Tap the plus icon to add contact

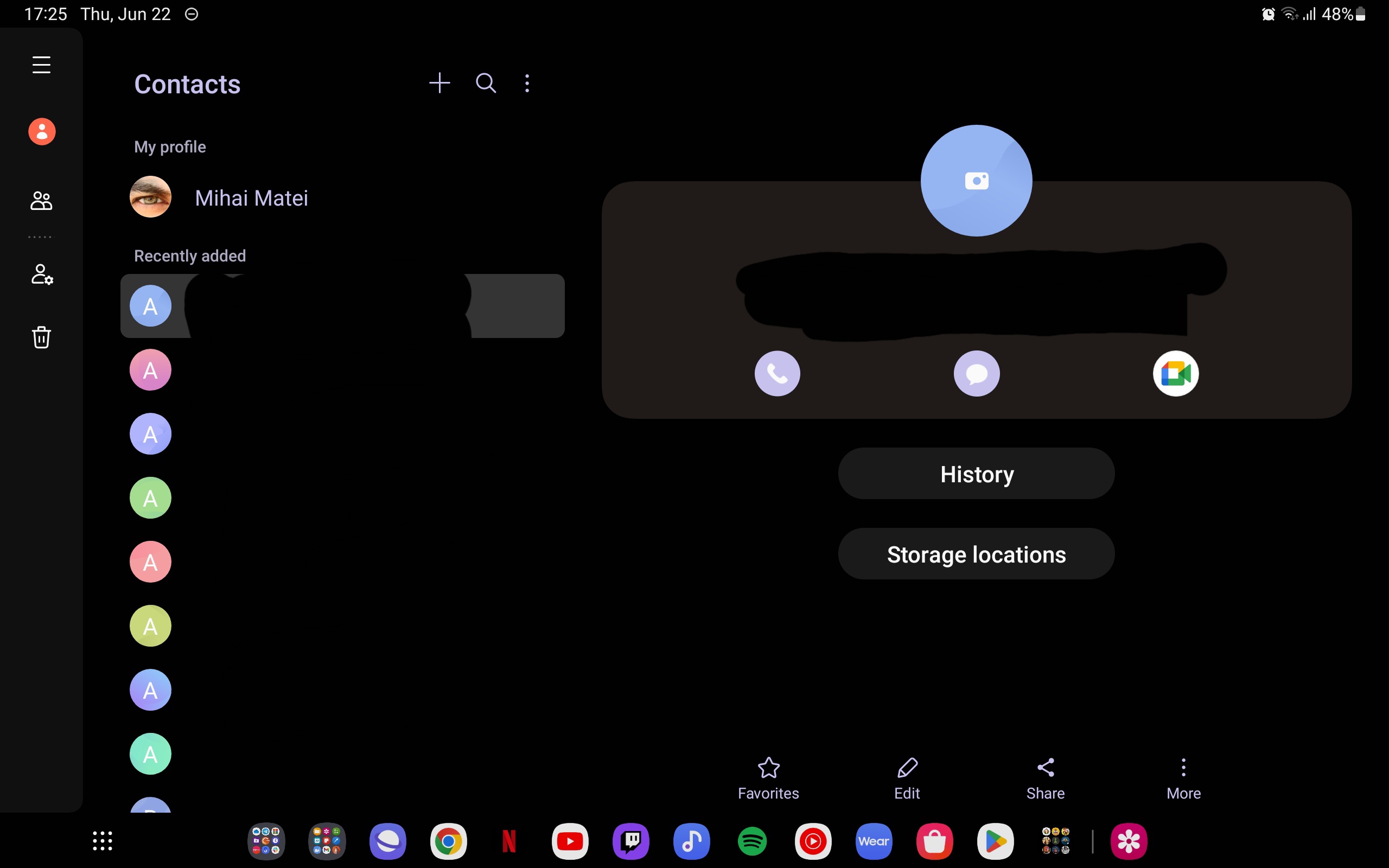439,83
